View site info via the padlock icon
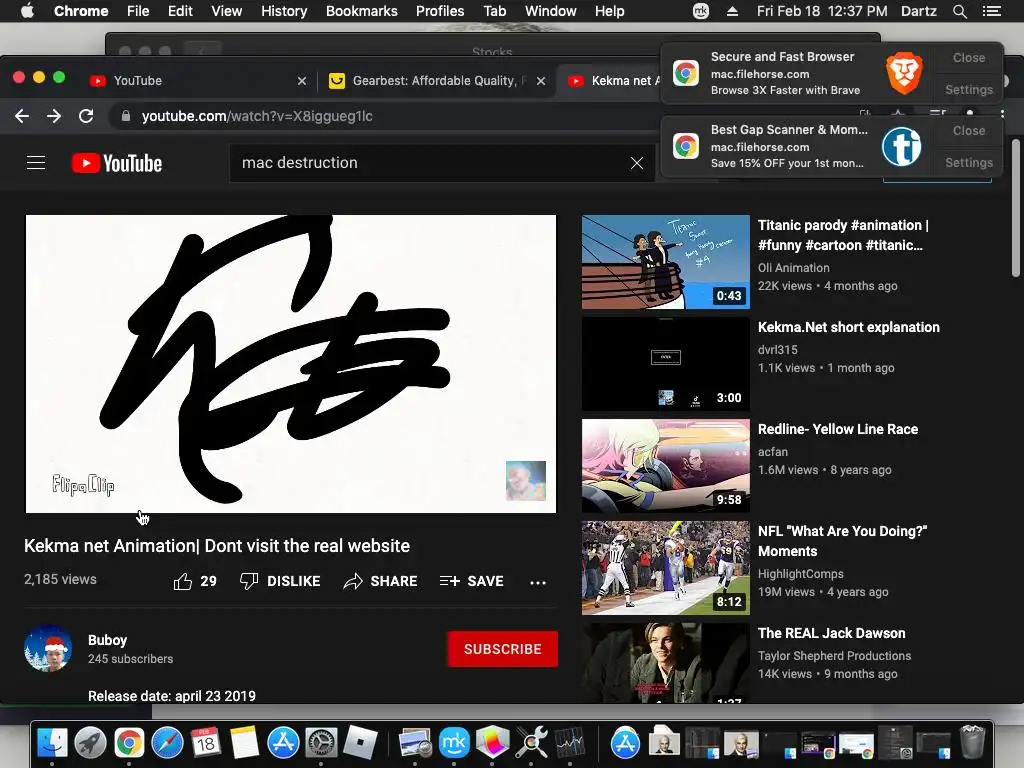The width and height of the screenshot is (1024, 768). tap(126, 116)
